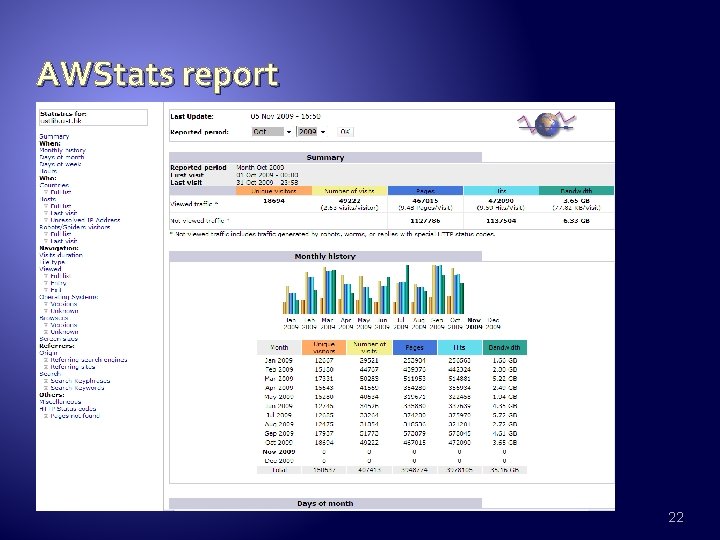Click the Total row label in the monthly table
This screenshot has width=720, height=540.
[279, 470]
